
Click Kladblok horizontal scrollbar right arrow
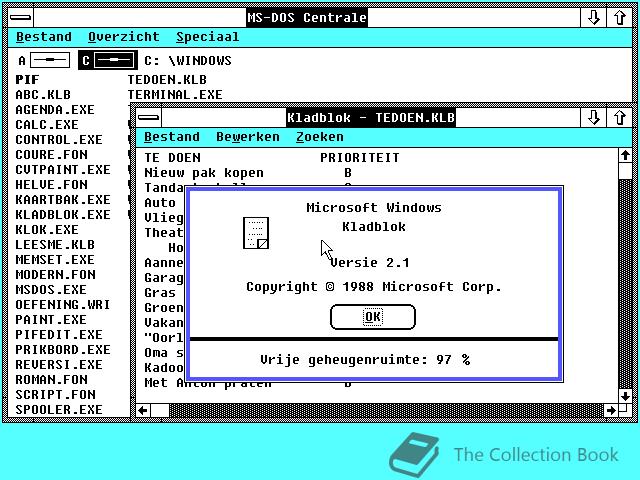tap(611, 410)
